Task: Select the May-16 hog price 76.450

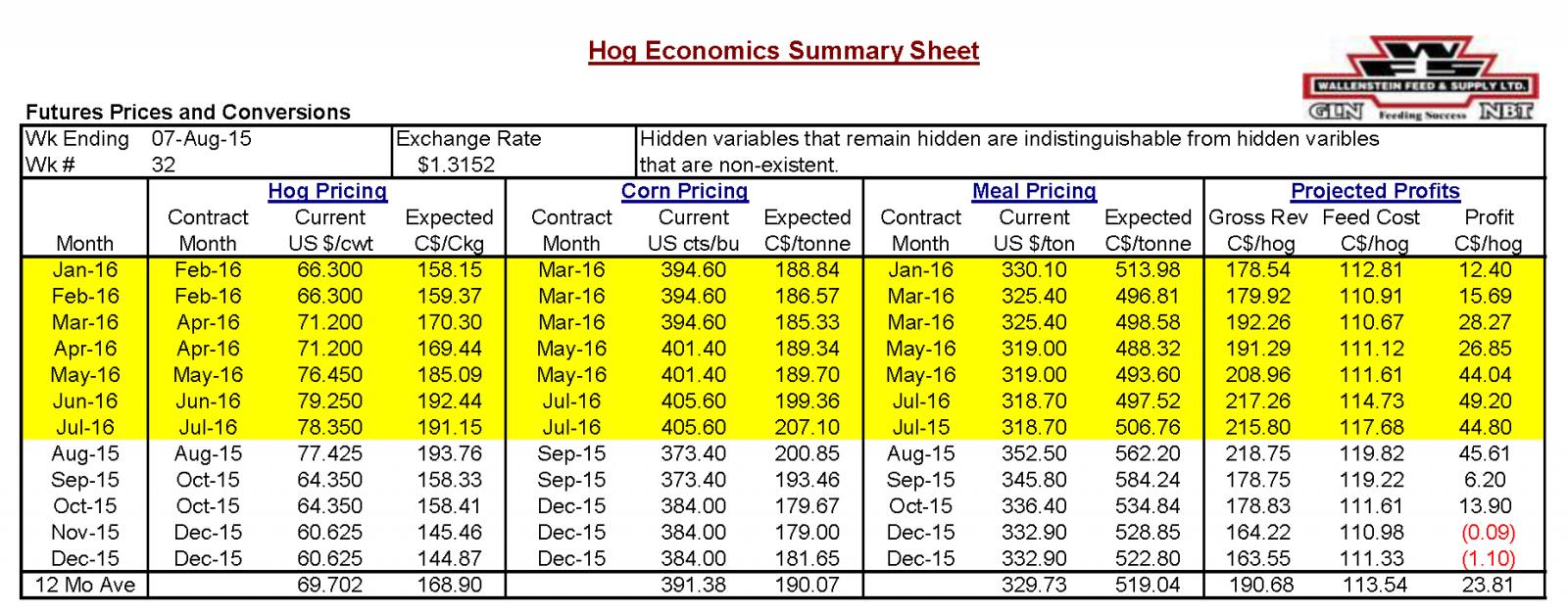Action: (x=330, y=375)
